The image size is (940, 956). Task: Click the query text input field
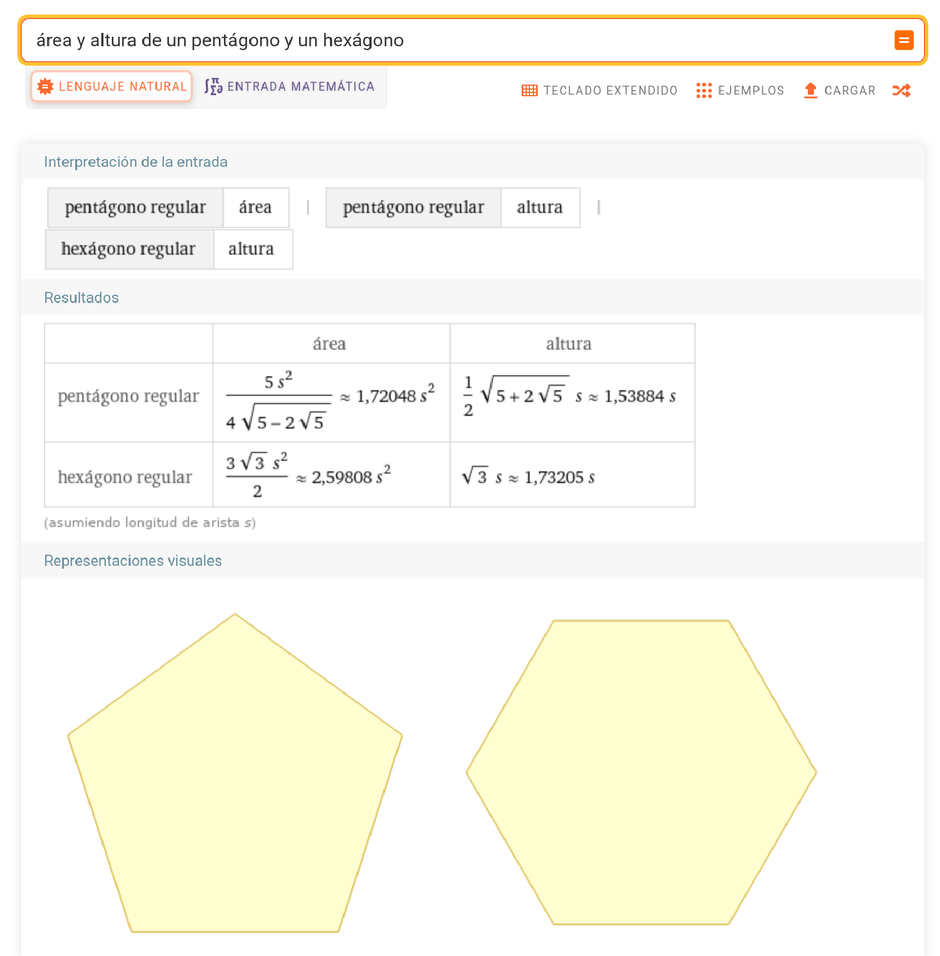pyautogui.click(x=450, y=40)
